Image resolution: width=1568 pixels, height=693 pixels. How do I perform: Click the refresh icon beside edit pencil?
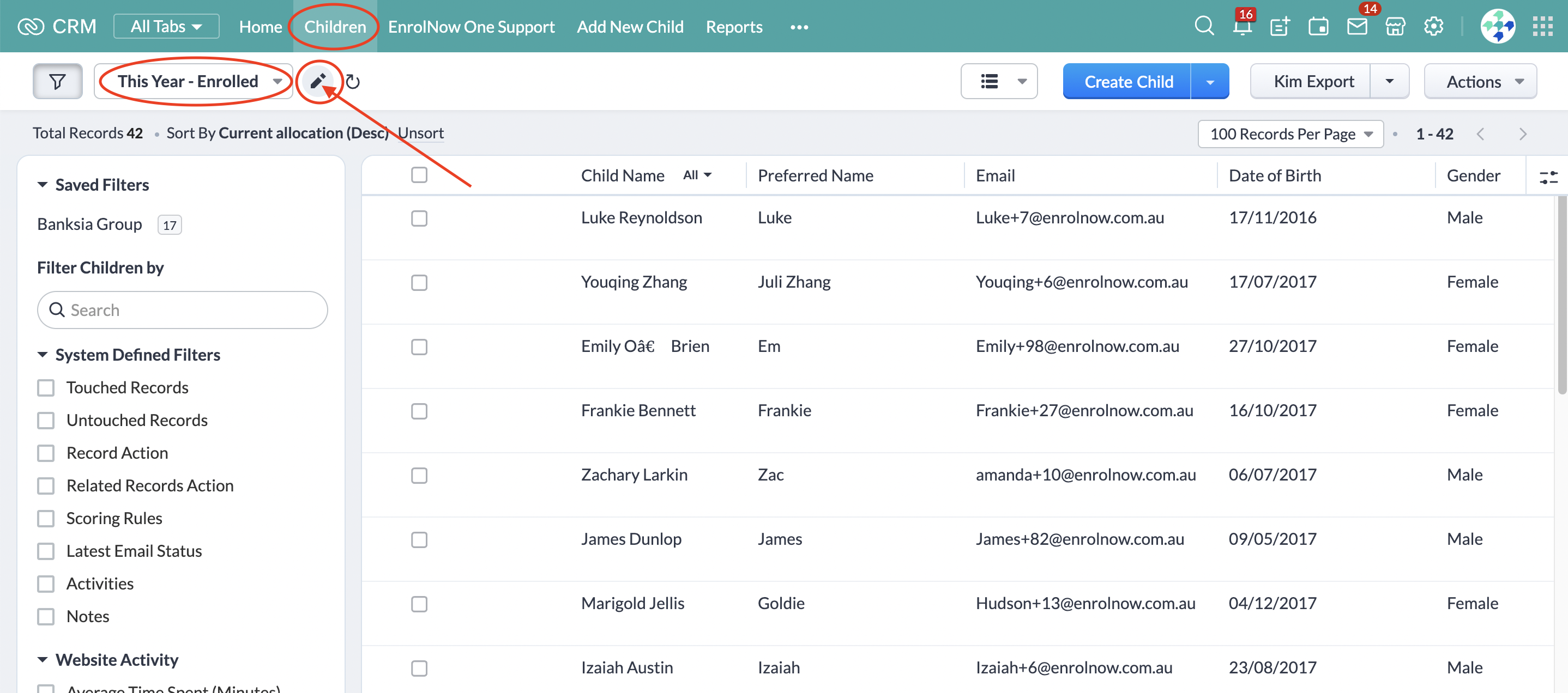352,82
